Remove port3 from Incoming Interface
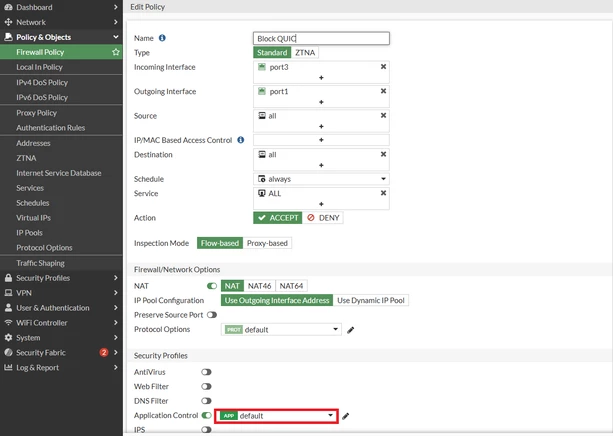 pyautogui.click(x=384, y=66)
